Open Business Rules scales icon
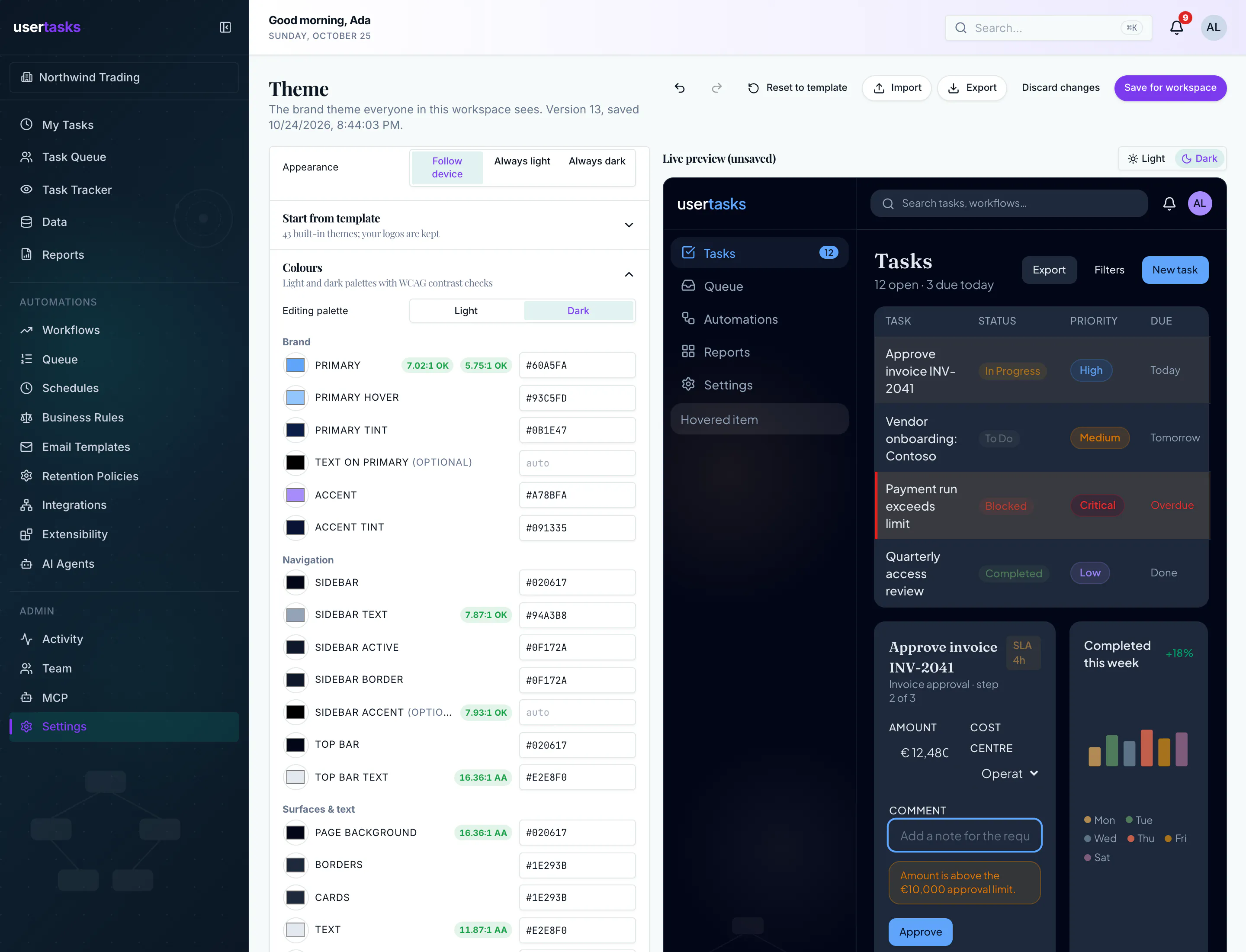1246x952 pixels. click(x=27, y=418)
